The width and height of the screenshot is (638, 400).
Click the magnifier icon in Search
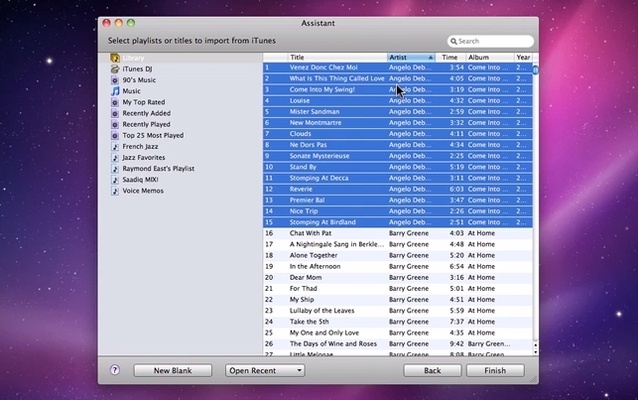pos(454,41)
